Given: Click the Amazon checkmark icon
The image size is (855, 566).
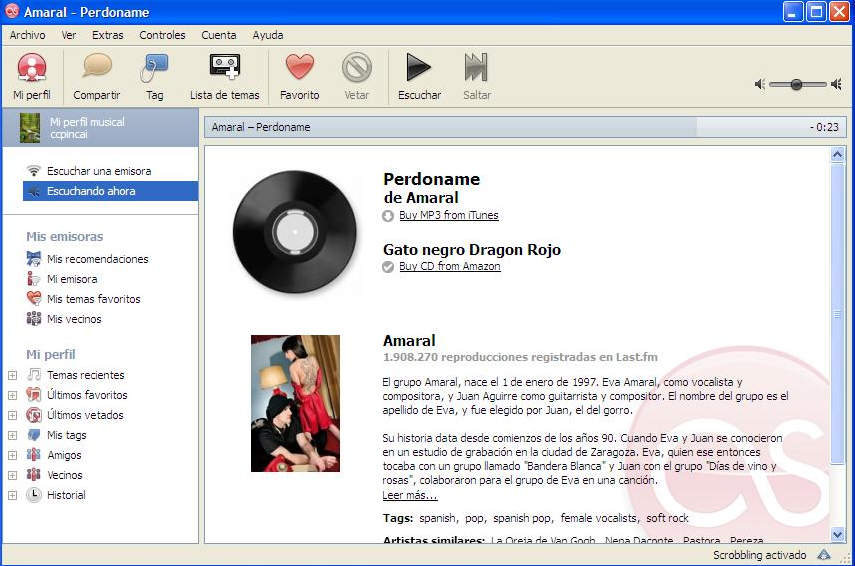Looking at the screenshot, I should (x=388, y=267).
